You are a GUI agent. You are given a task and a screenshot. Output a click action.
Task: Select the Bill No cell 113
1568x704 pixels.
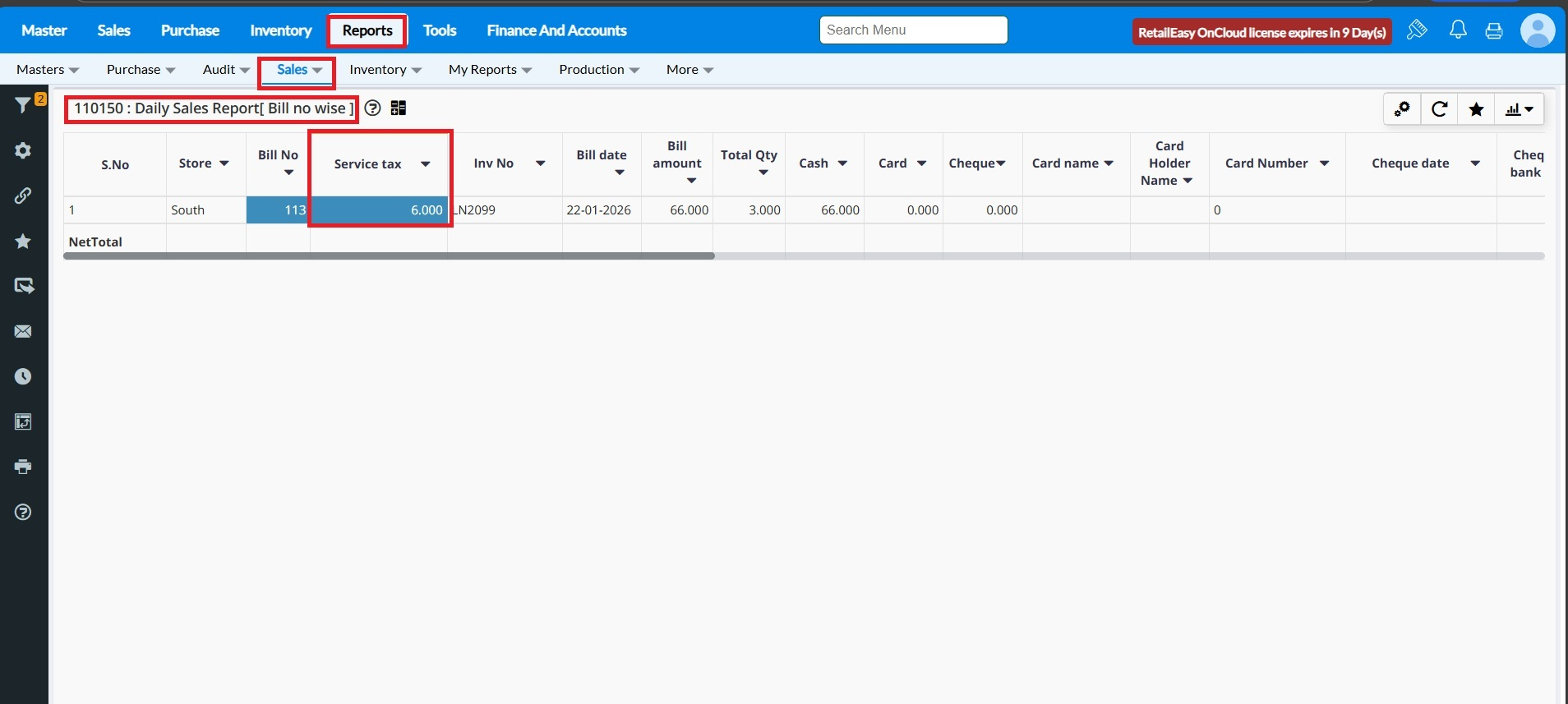point(278,210)
